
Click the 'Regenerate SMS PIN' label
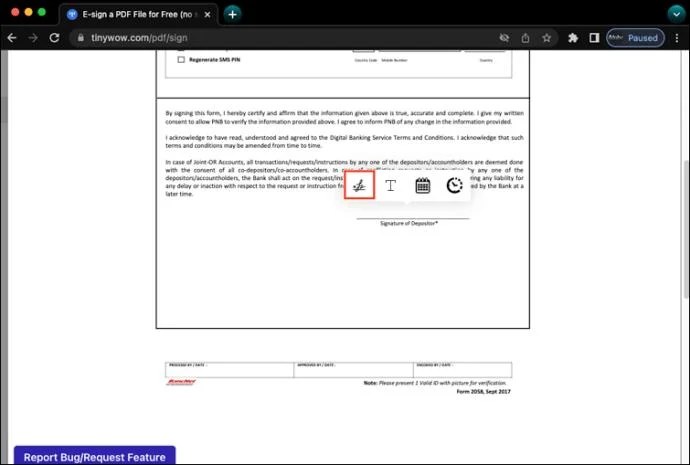point(215,59)
